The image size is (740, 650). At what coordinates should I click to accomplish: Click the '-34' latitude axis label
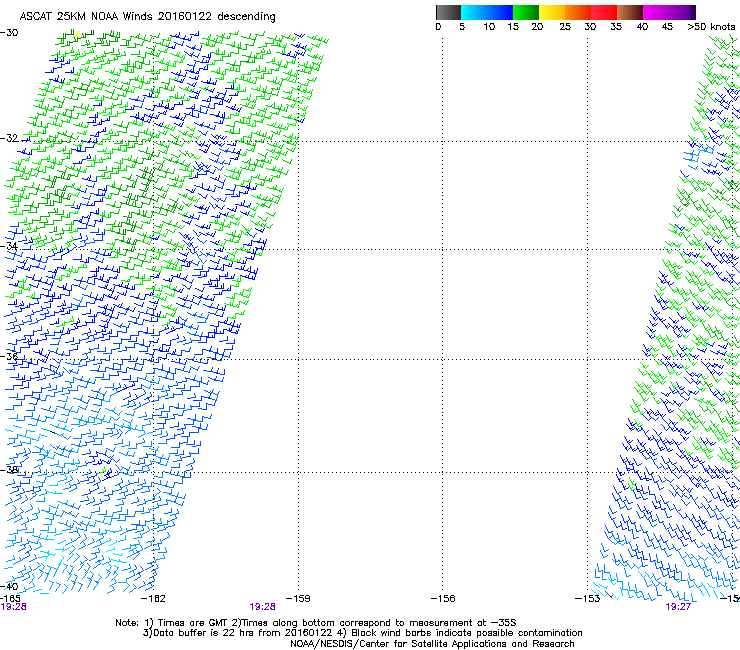click(x=9, y=246)
